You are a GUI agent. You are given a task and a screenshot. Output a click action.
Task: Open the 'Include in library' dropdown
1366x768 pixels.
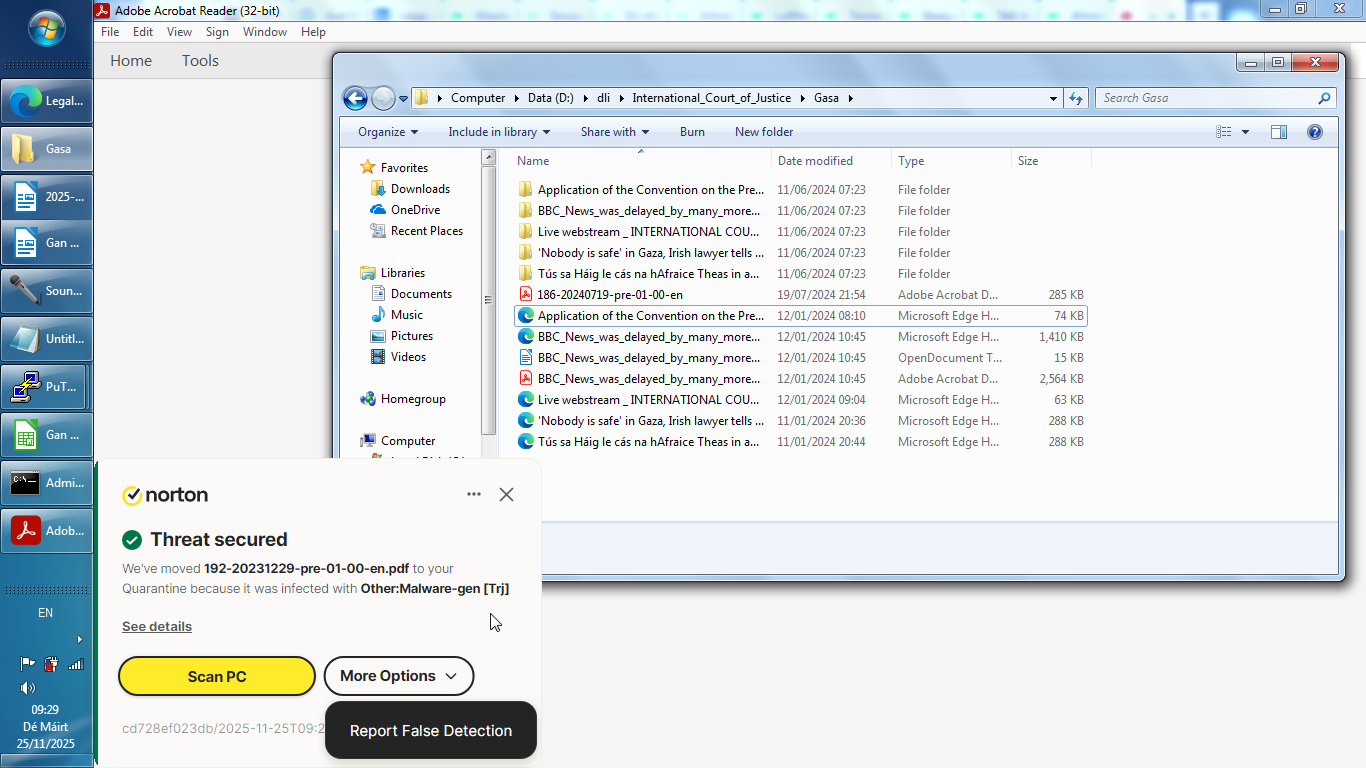(x=500, y=132)
